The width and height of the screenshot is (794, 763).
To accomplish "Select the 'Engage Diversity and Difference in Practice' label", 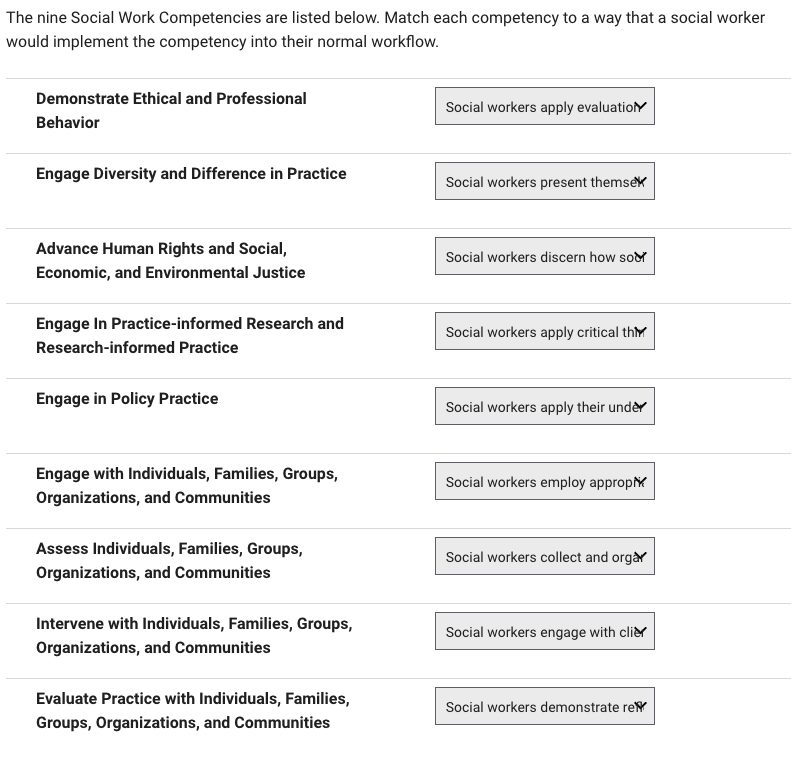I will pos(191,174).
